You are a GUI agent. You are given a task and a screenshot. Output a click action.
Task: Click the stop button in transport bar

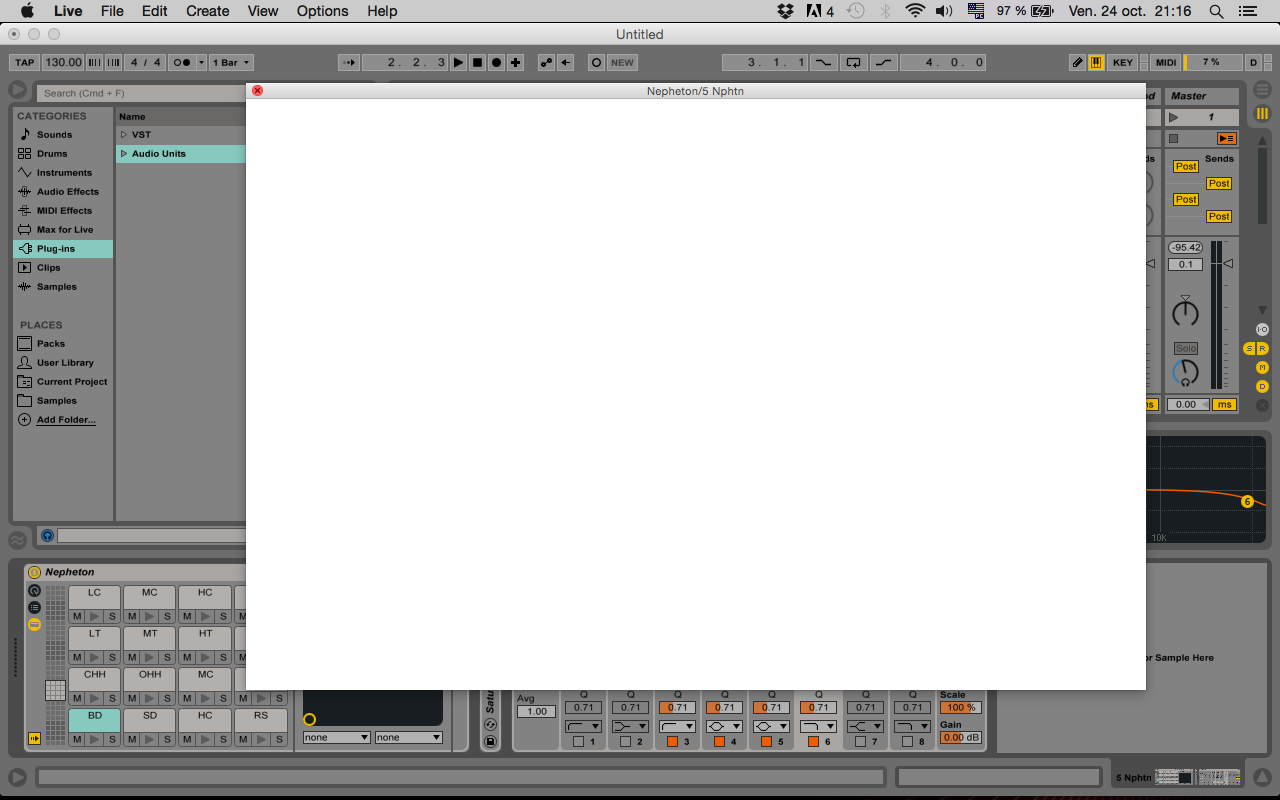coord(477,62)
